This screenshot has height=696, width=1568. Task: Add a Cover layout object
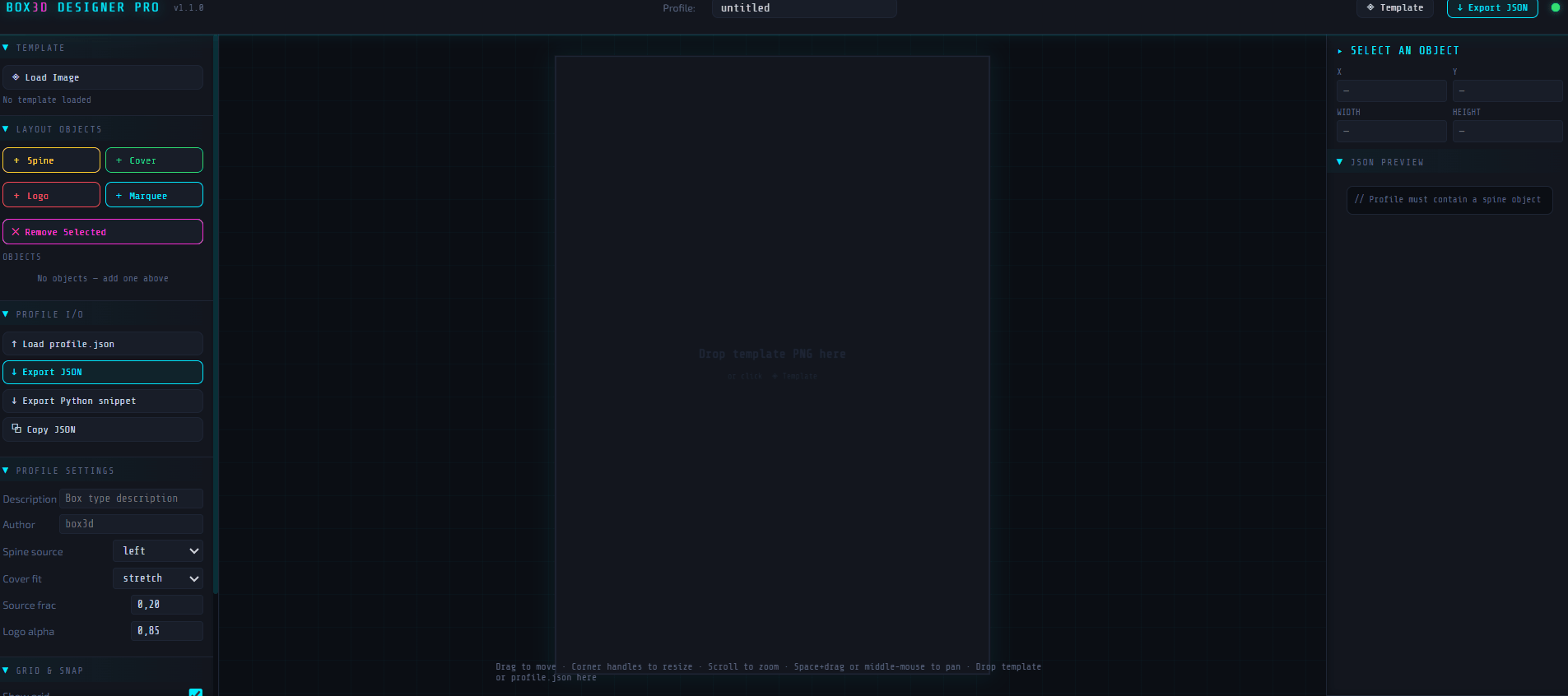point(154,160)
